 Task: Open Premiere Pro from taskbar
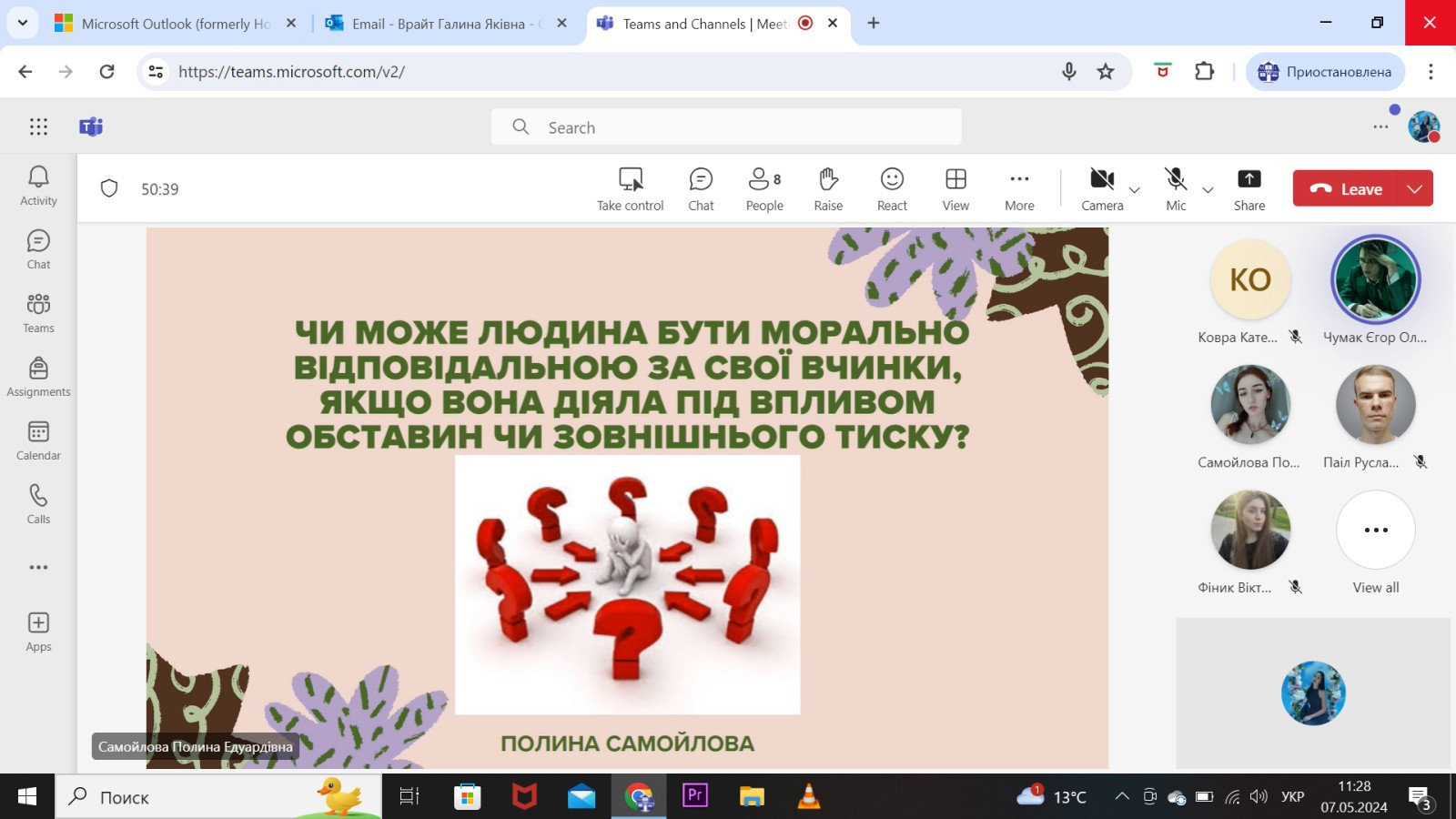point(695,797)
